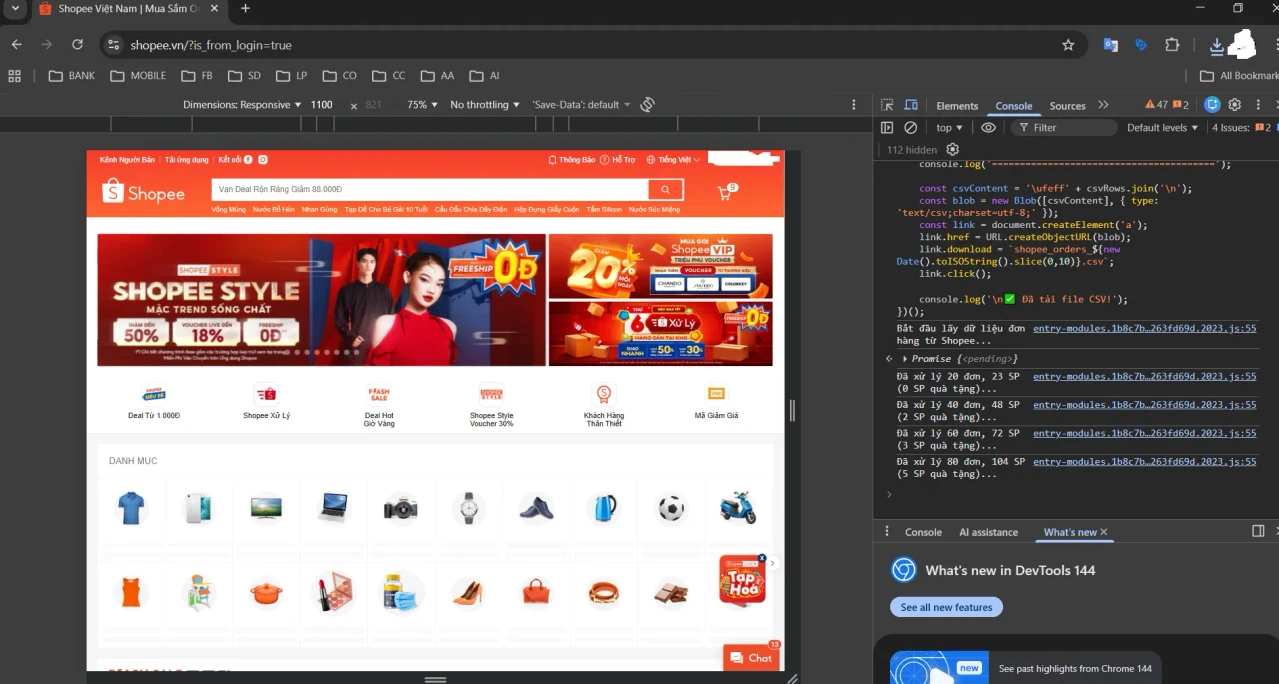Expand the Promise pending object
The image size is (1279, 684).
click(905, 359)
